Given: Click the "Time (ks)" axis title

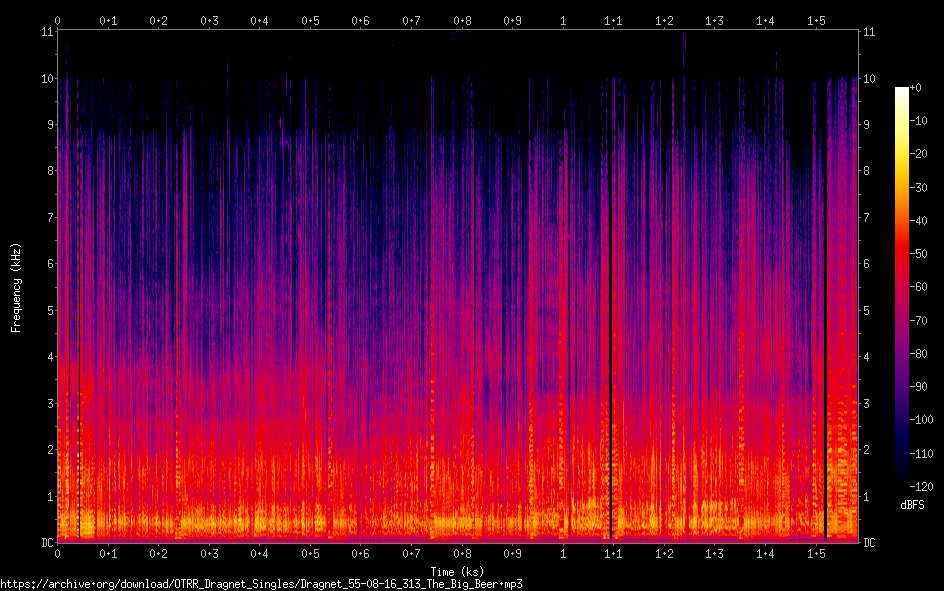Looking at the screenshot, I should (456, 572).
